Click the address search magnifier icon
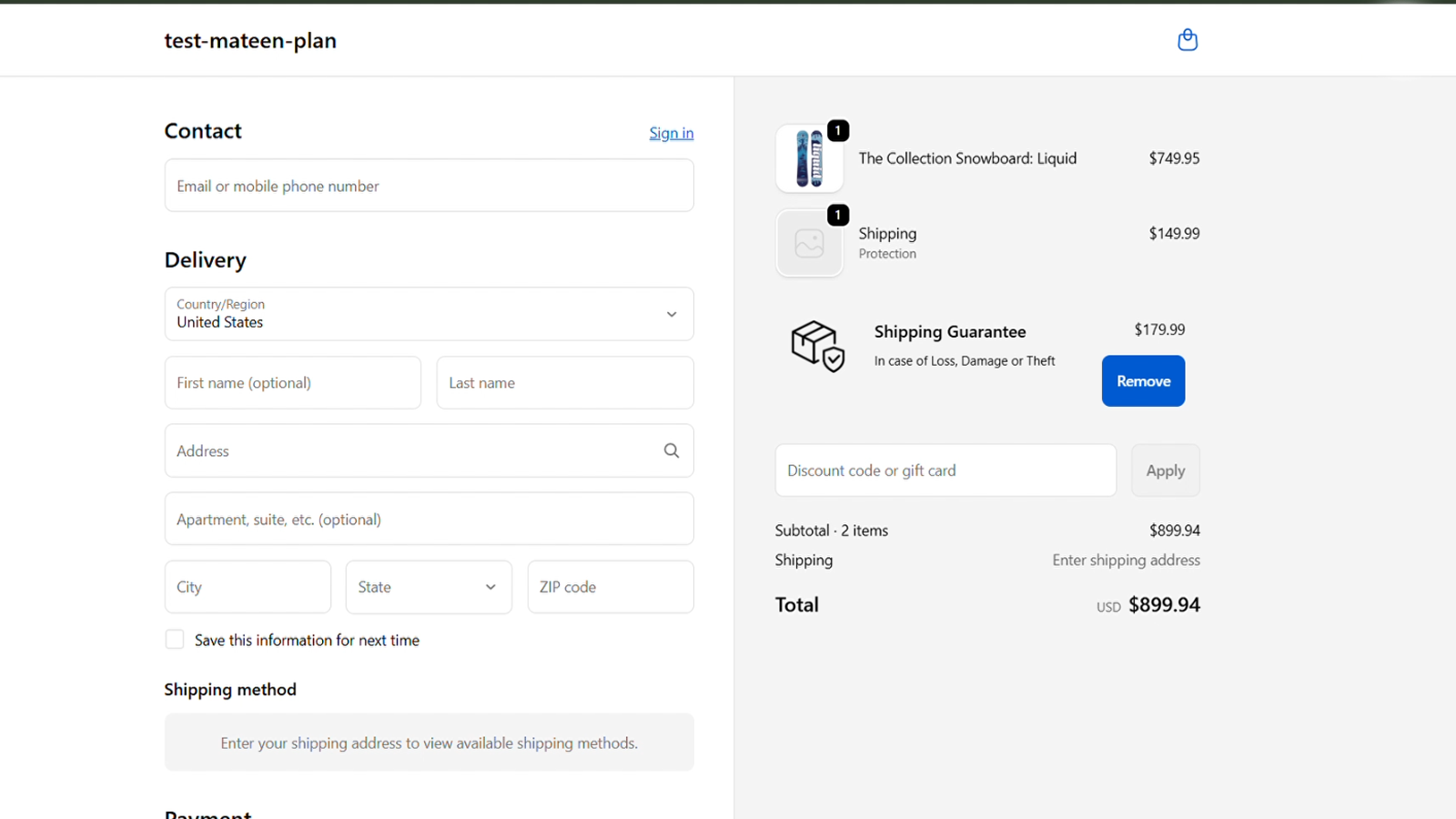The width and height of the screenshot is (1456, 819). point(672,450)
